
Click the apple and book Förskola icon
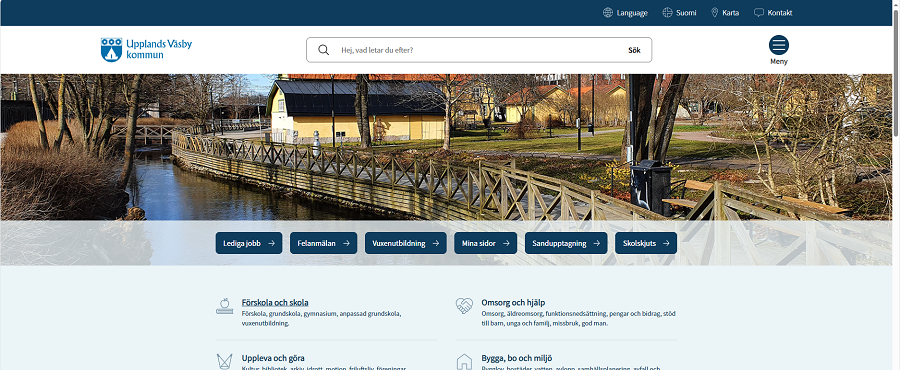pyautogui.click(x=224, y=306)
